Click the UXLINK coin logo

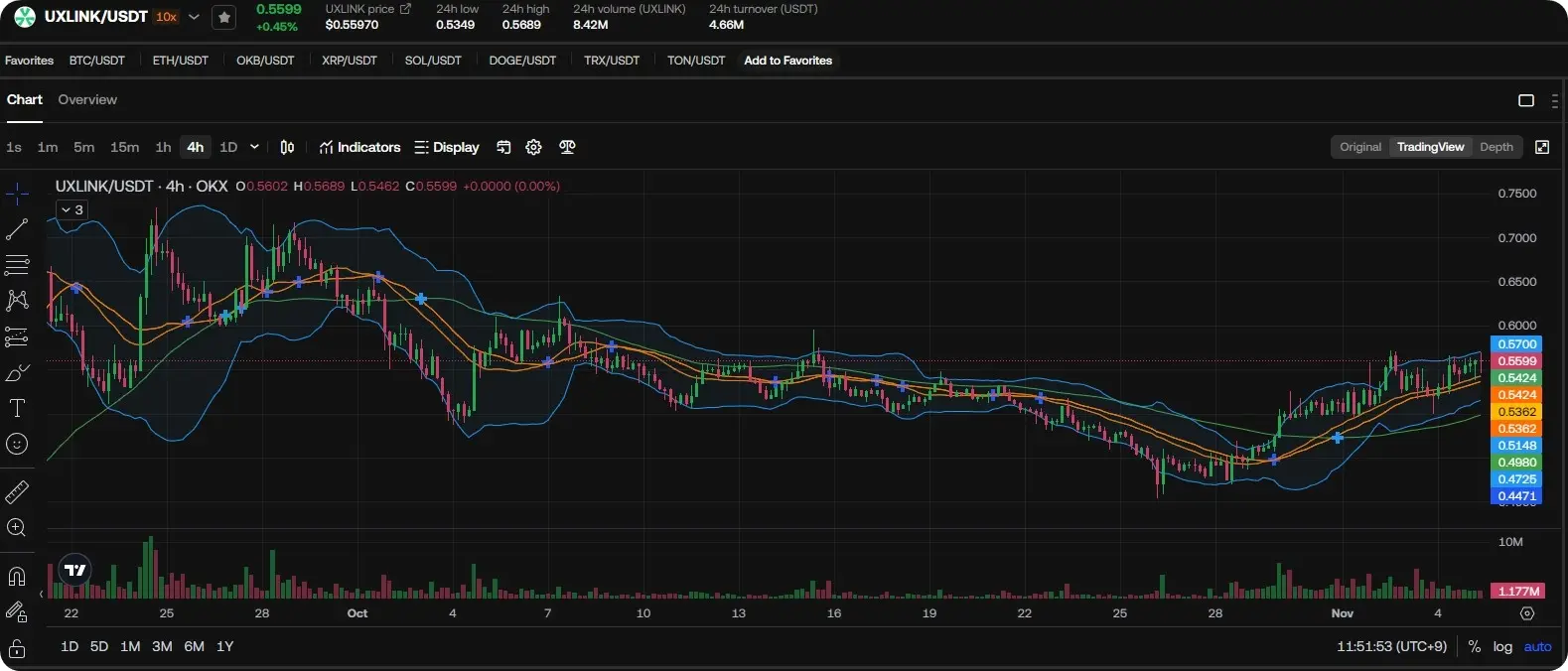25,17
